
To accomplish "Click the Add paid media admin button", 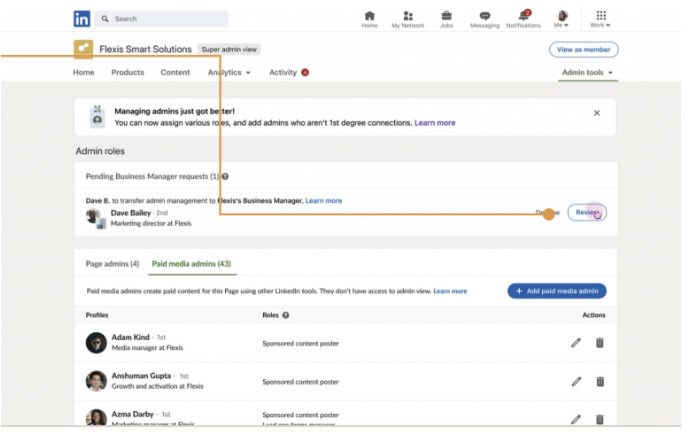I will click(x=556, y=291).
